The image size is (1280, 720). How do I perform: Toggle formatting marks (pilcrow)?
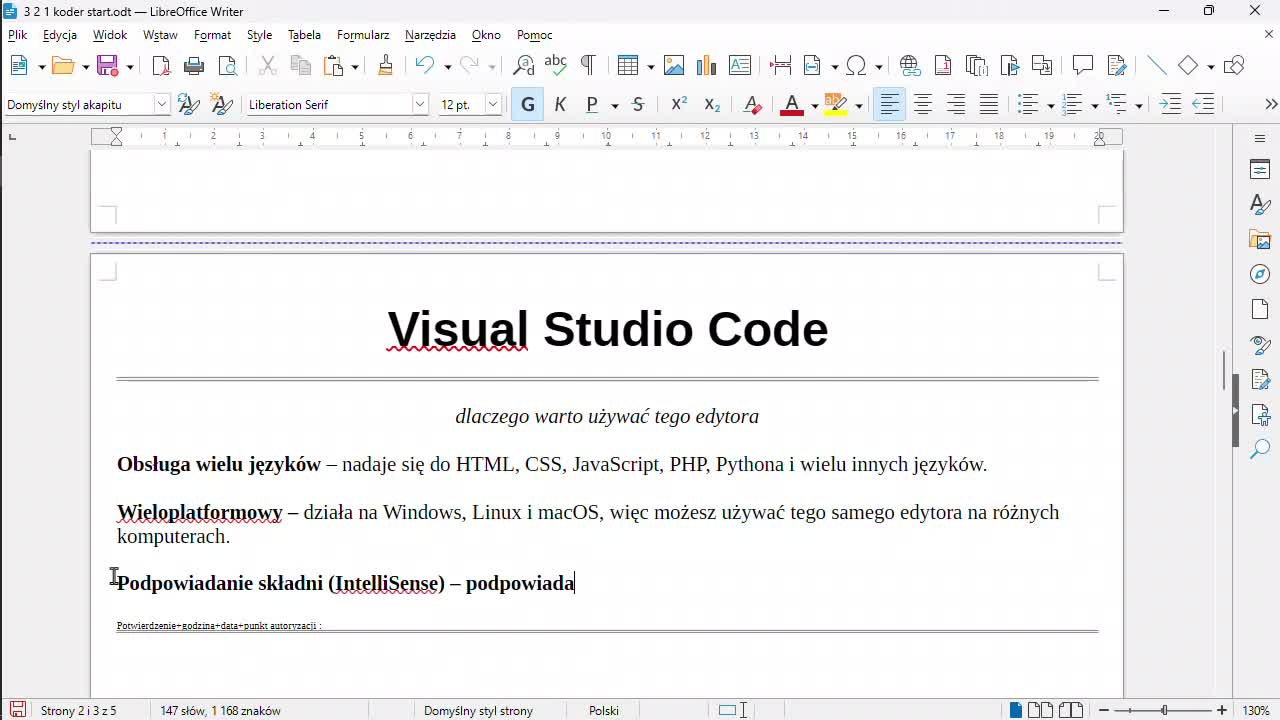(x=588, y=66)
